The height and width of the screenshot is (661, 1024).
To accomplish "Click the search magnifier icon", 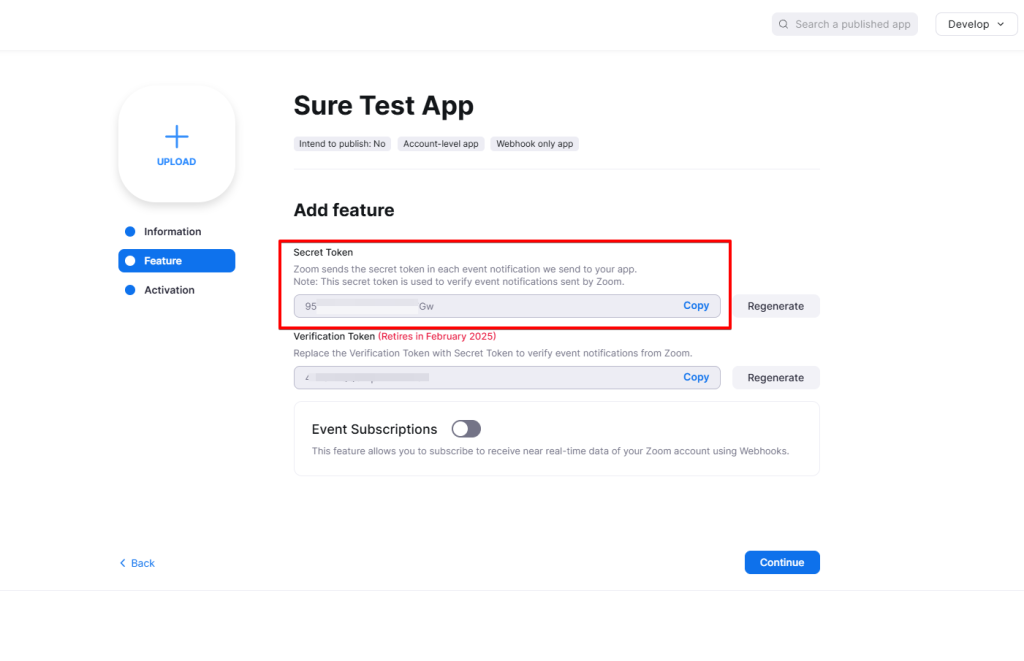I will coord(784,24).
